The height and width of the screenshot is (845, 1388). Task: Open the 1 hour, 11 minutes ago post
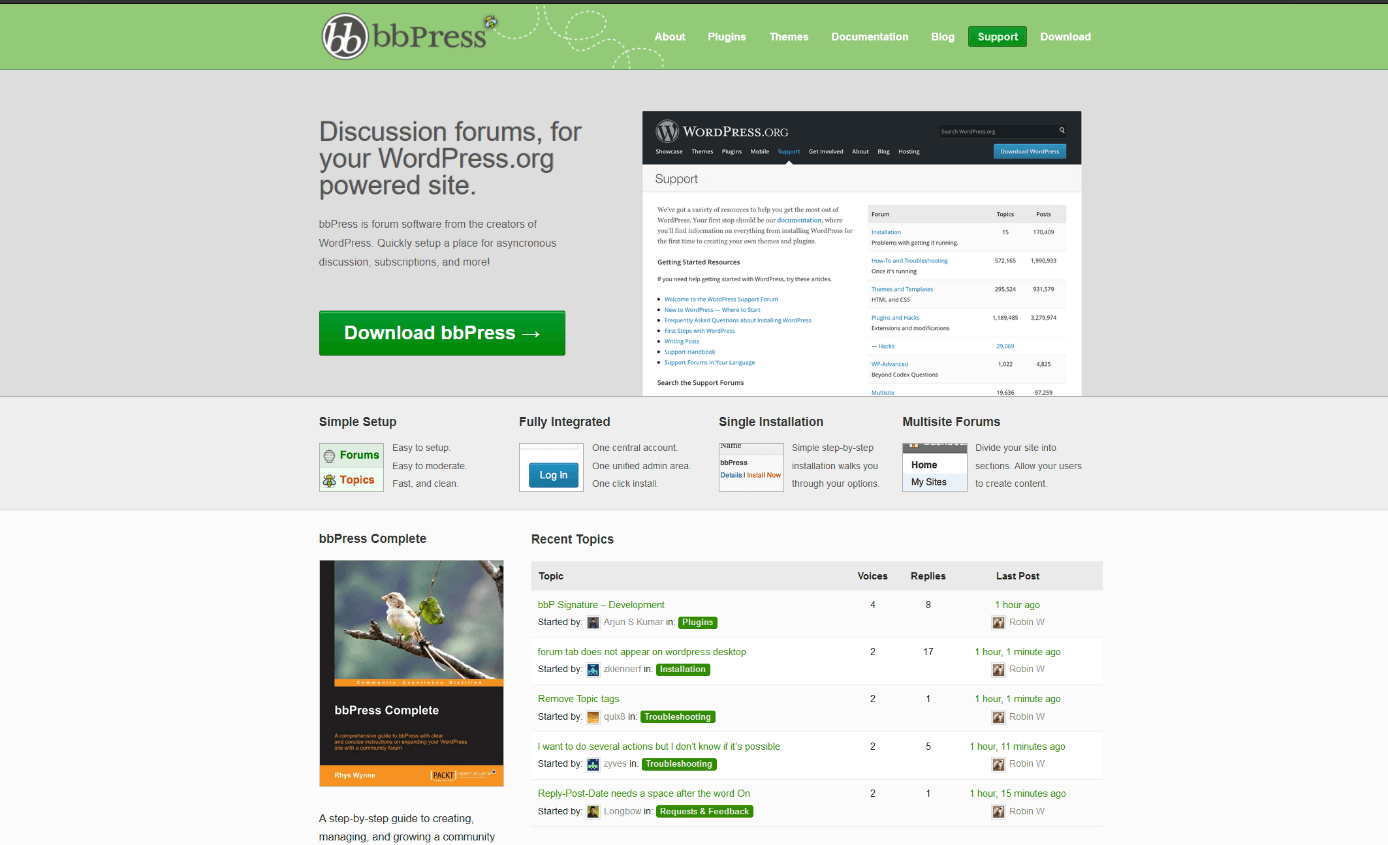[x=1017, y=746]
